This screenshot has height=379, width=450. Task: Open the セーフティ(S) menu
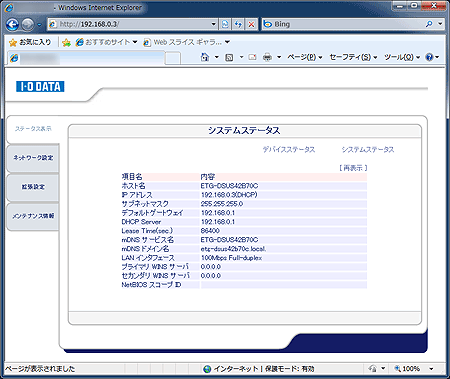click(x=353, y=57)
